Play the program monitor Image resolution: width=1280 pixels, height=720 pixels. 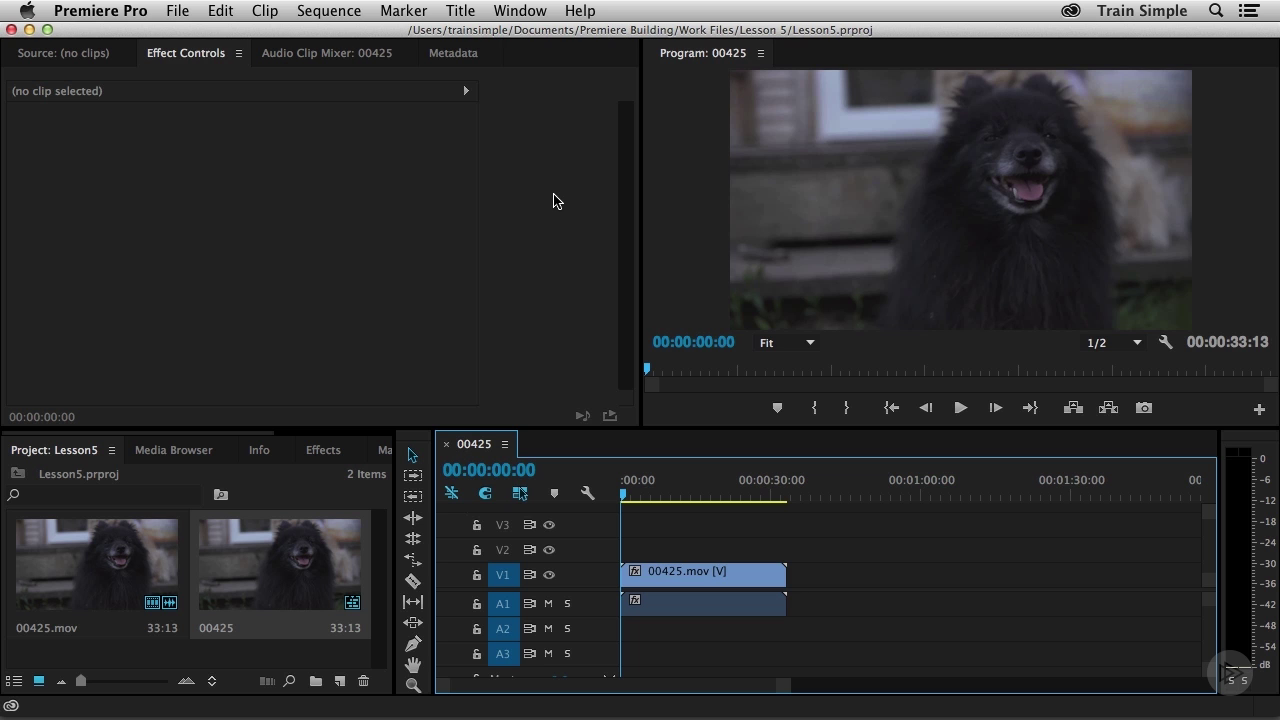960,408
